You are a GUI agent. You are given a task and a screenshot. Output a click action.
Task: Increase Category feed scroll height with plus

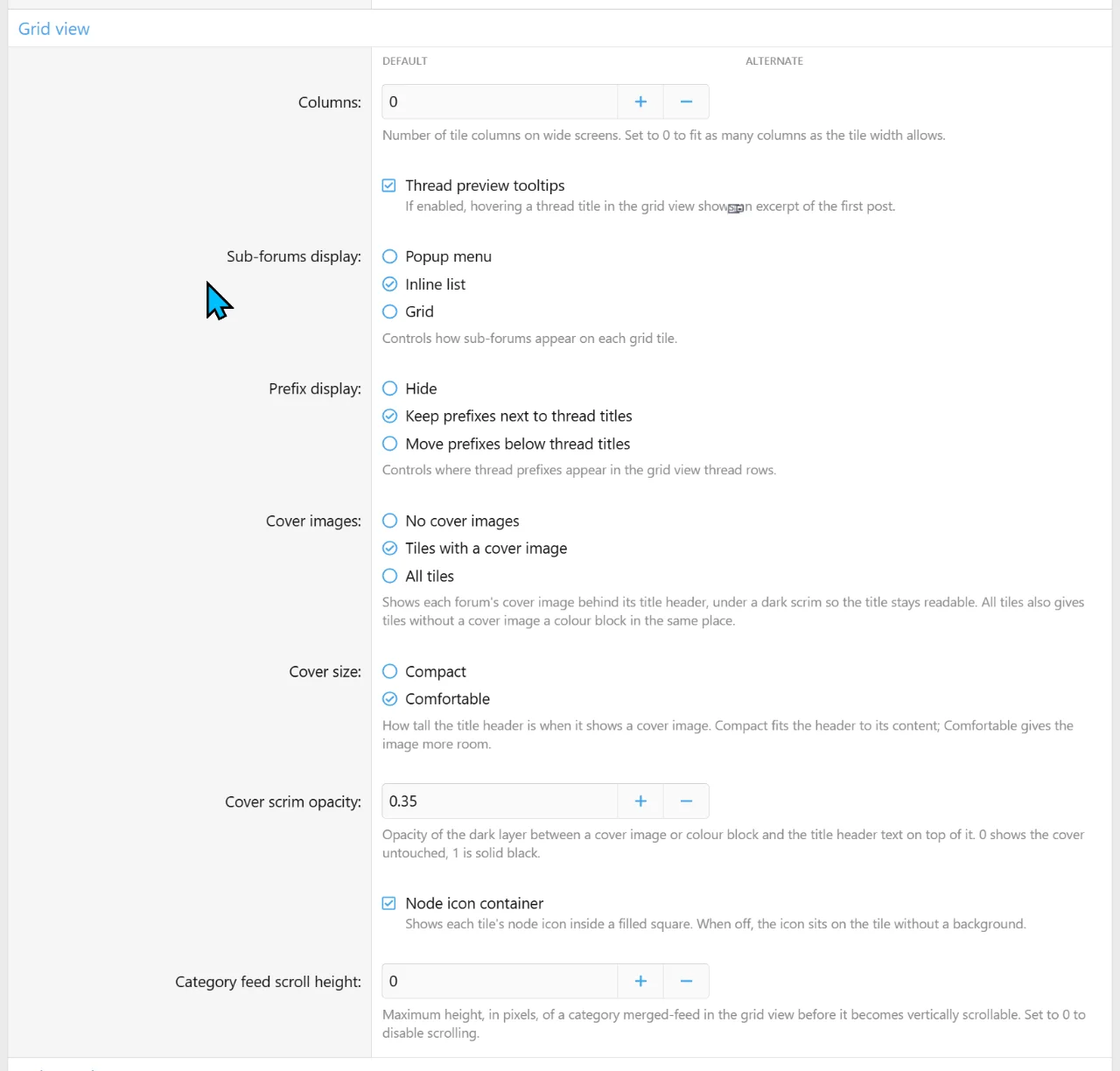point(640,981)
